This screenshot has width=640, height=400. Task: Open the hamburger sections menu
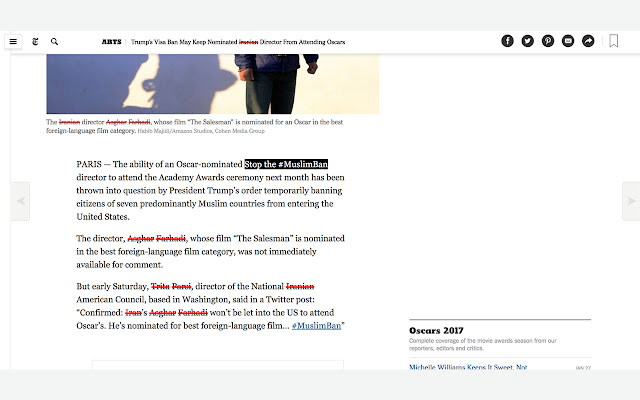point(13,42)
